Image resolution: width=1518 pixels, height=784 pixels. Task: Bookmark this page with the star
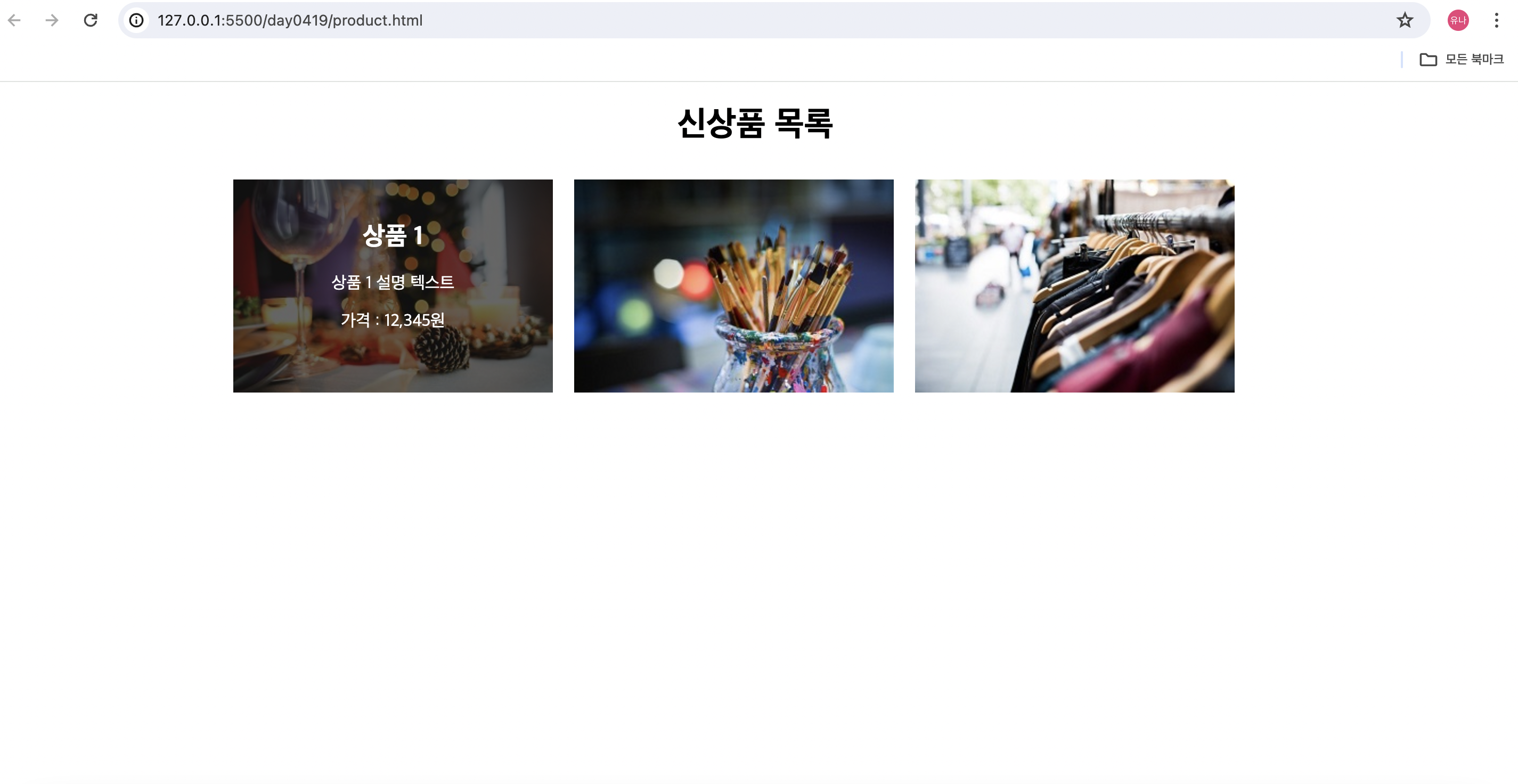(1405, 21)
